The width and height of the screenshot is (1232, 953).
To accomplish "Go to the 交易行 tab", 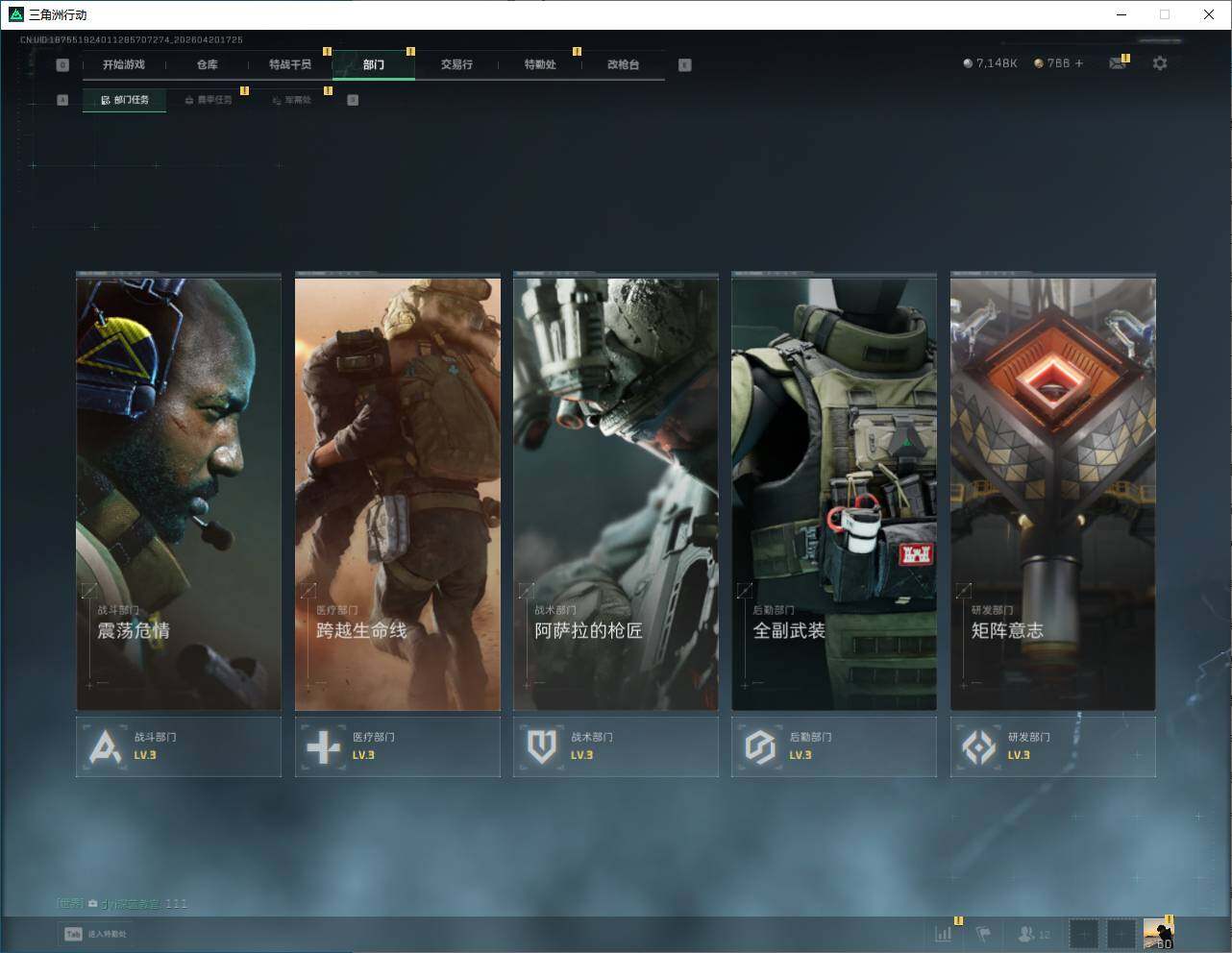I will [456, 64].
